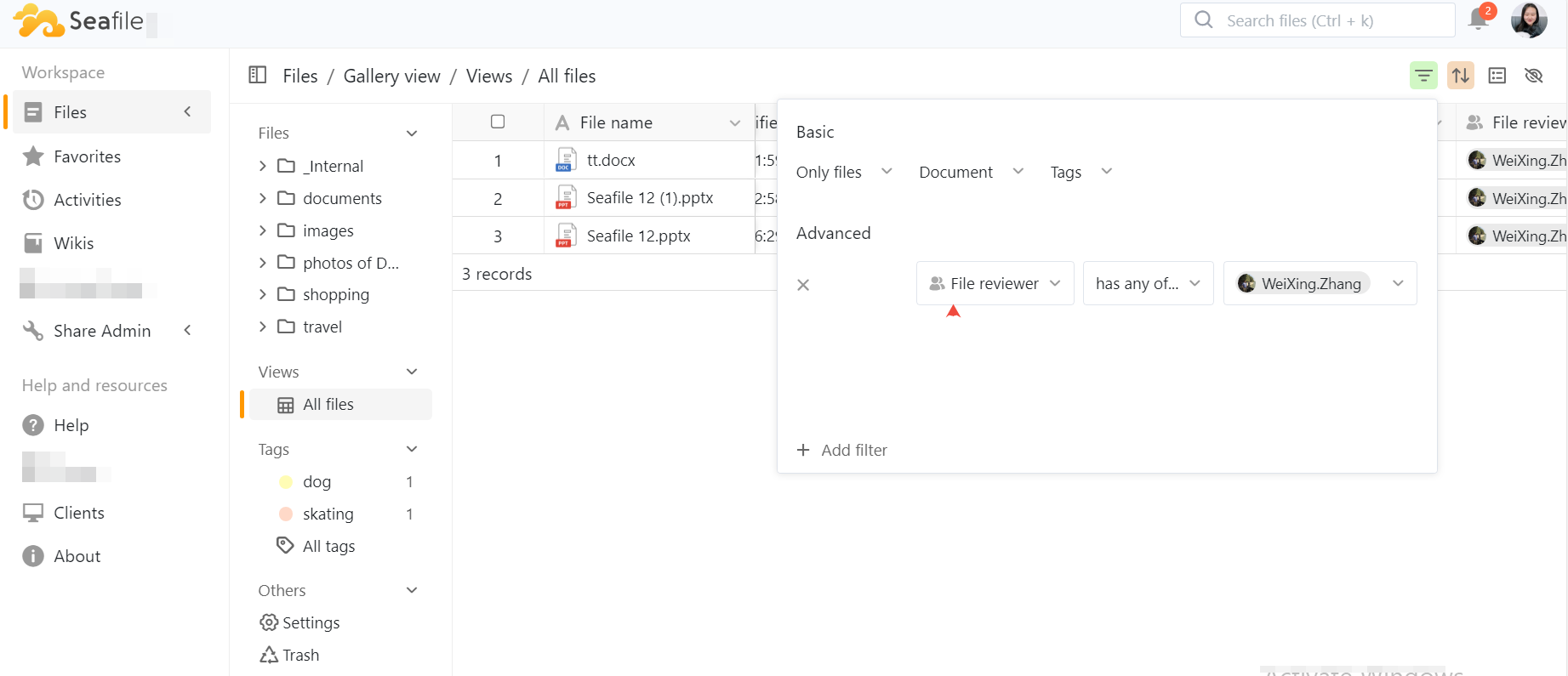Open Favorites in the sidebar

87,156
